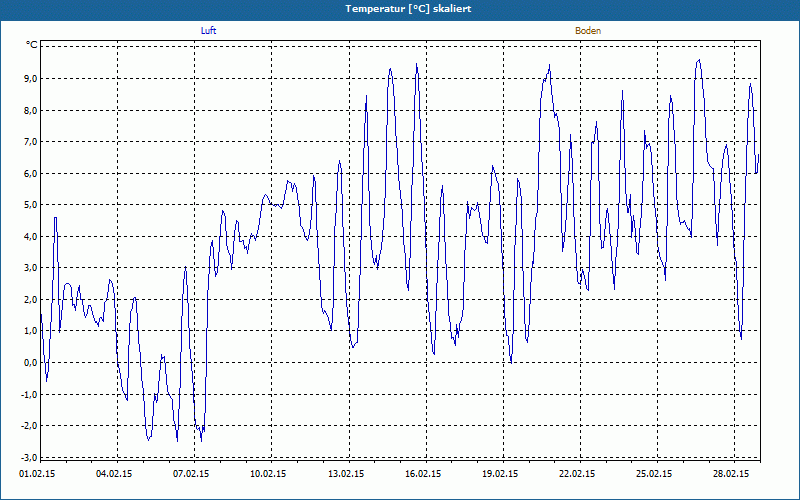The height and width of the screenshot is (500, 800).
Task: Click the 8,0 value on temperature axis
Action: (31, 110)
